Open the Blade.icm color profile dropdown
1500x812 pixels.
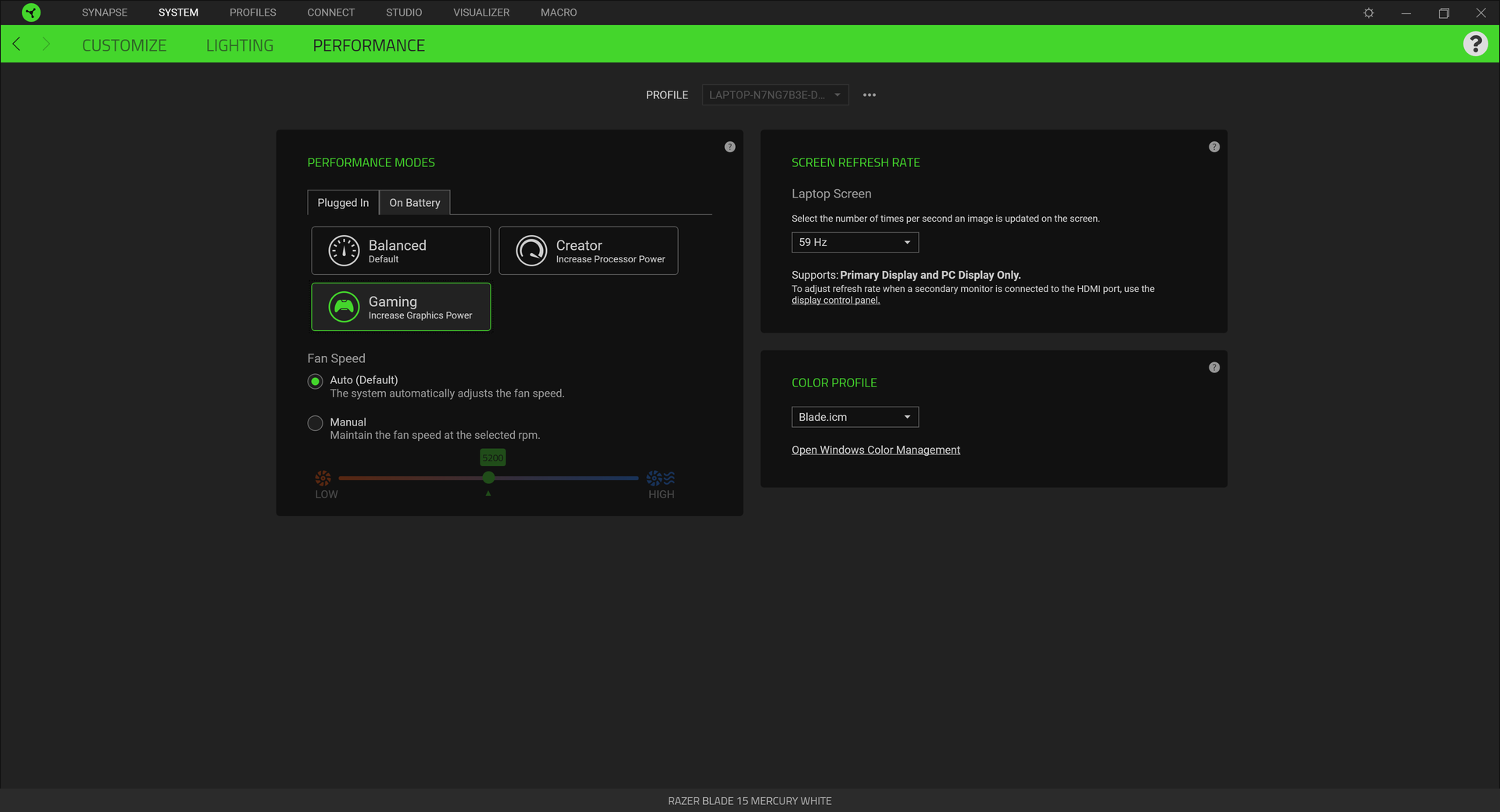tap(855, 417)
